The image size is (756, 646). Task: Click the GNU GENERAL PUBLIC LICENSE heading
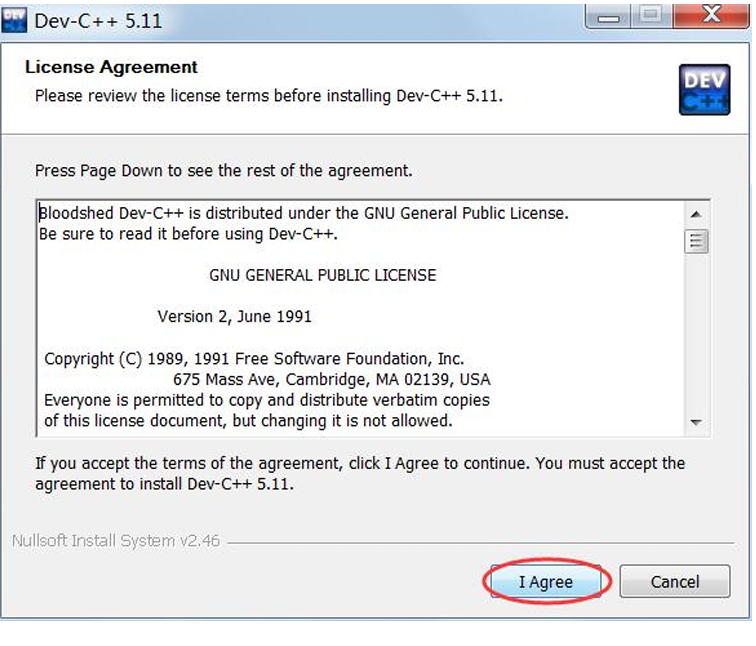[x=322, y=275]
